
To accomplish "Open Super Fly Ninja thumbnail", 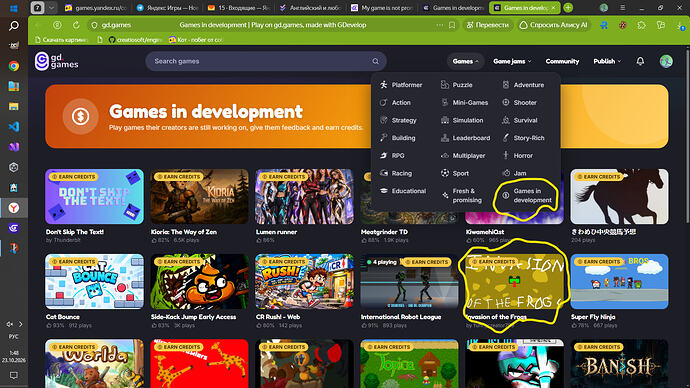I will point(619,282).
